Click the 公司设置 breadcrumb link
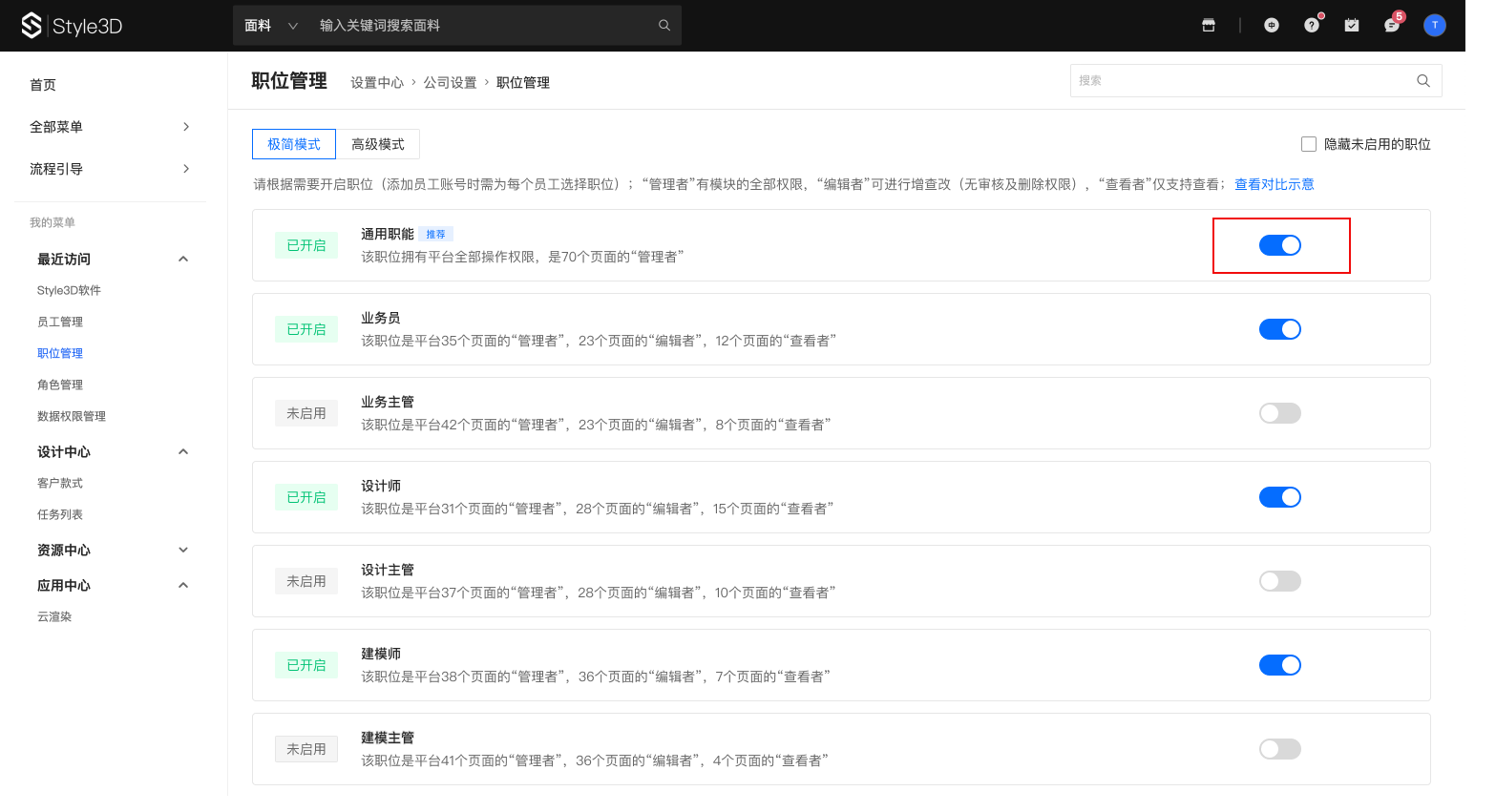1496x812 pixels. (x=450, y=83)
